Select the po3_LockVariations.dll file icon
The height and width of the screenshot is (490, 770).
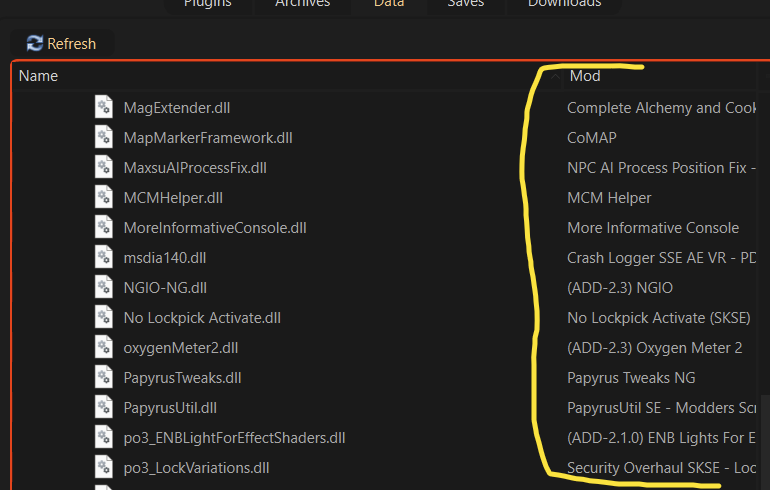click(x=105, y=467)
